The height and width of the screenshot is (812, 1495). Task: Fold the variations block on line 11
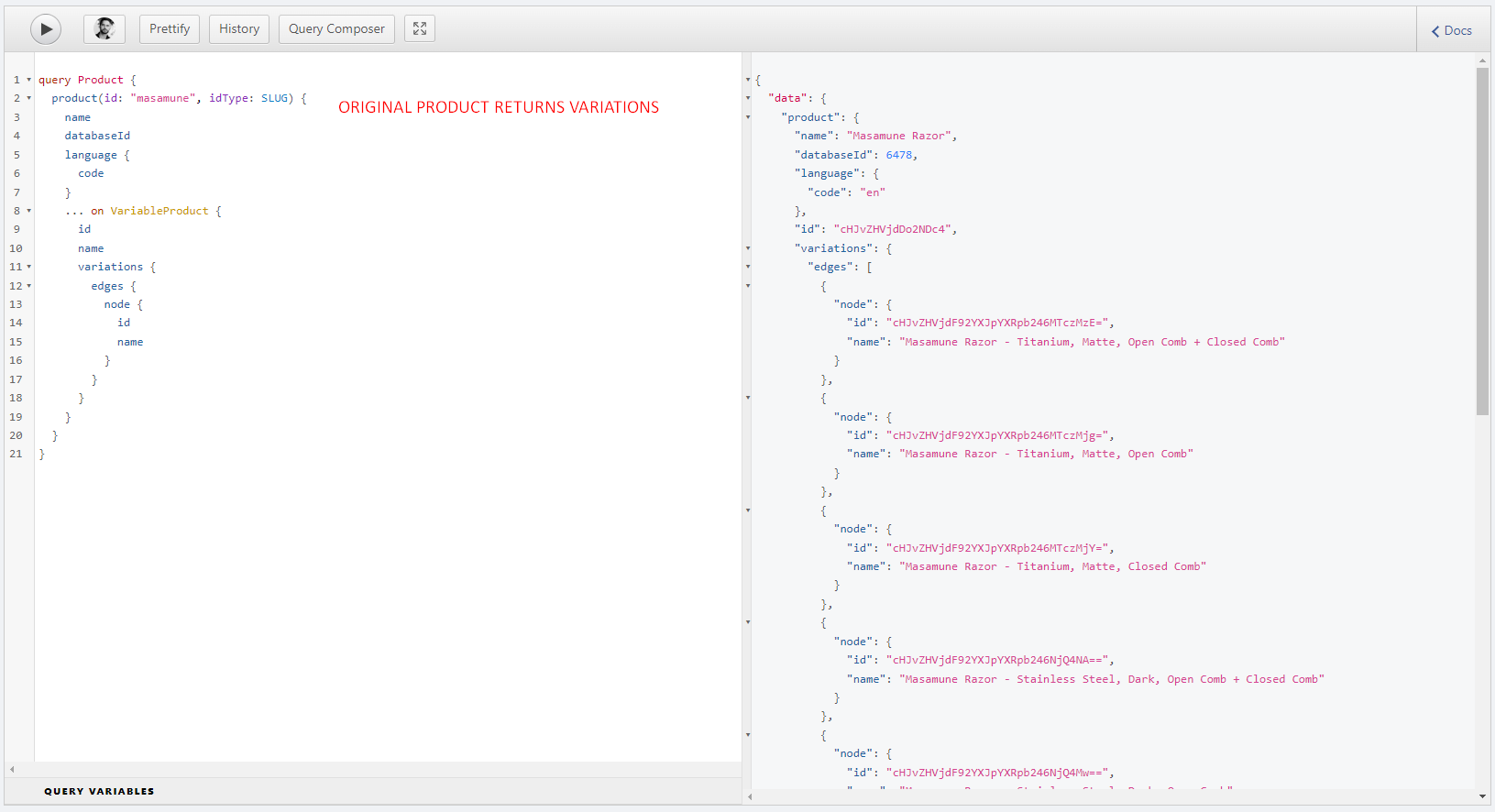tap(28, 267)
